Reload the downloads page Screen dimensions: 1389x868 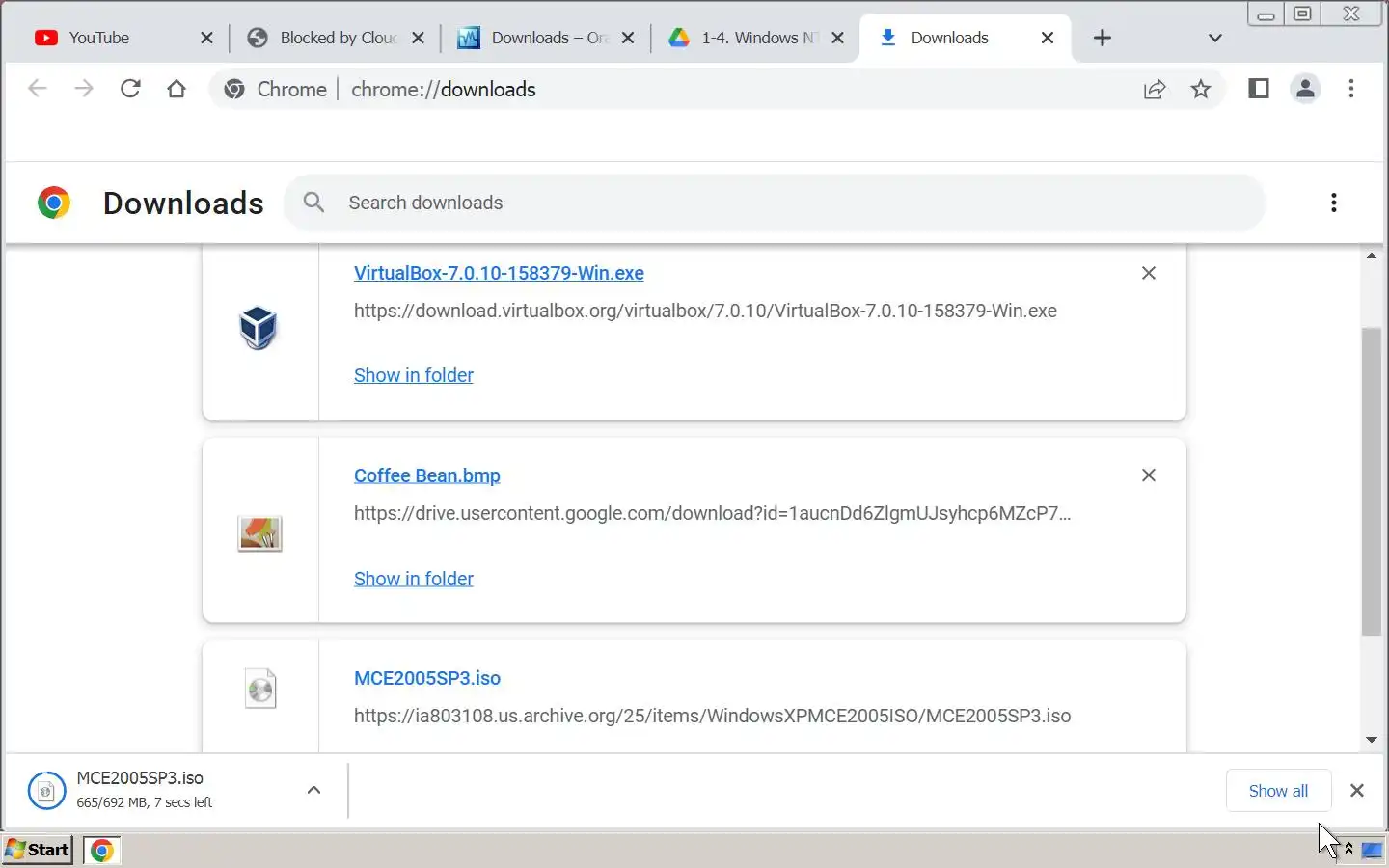click(x=130, y=89)
